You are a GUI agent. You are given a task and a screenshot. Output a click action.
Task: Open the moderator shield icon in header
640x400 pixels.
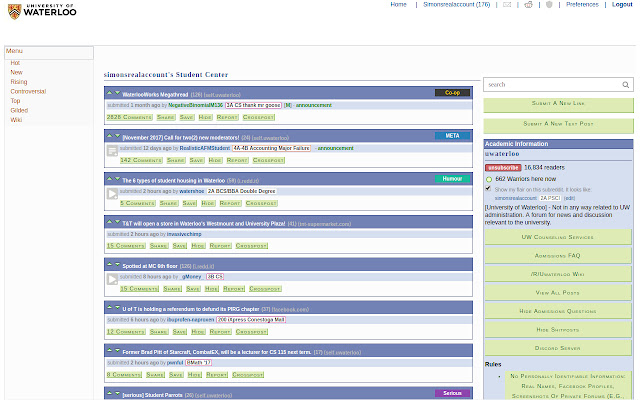(549, 4)
